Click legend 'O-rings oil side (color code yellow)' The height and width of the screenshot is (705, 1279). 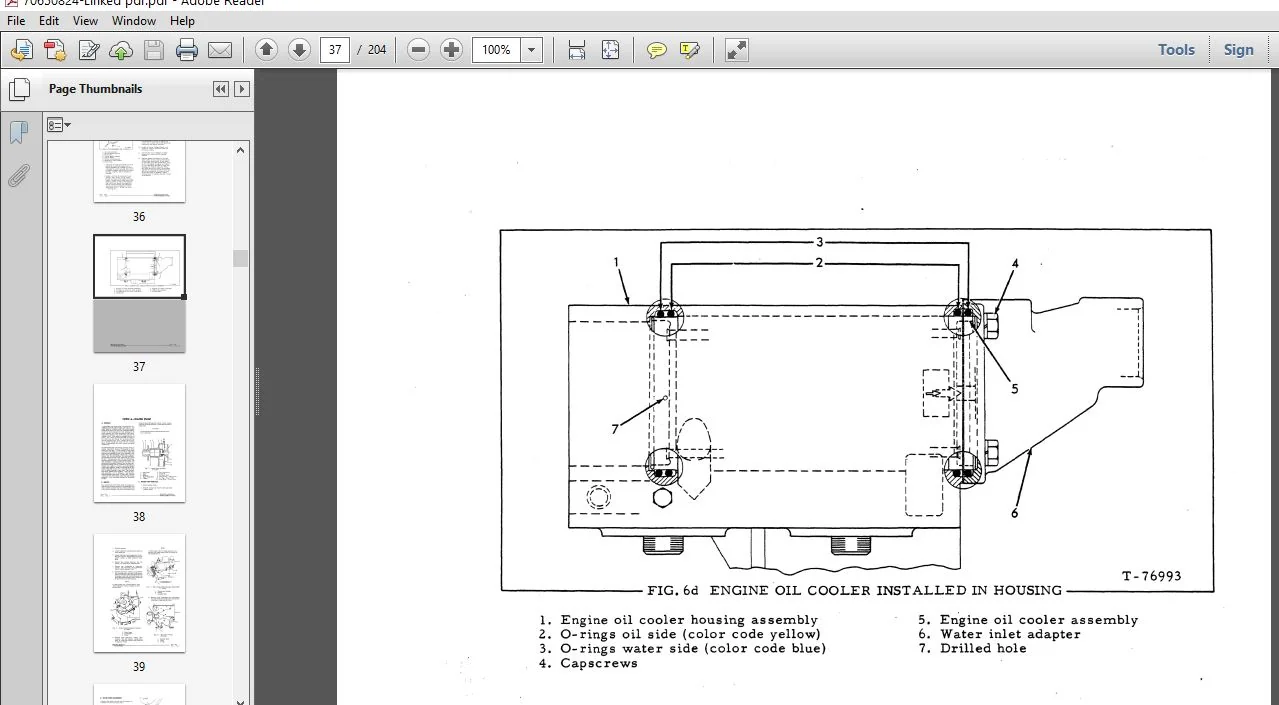click(x=690, y=634)
